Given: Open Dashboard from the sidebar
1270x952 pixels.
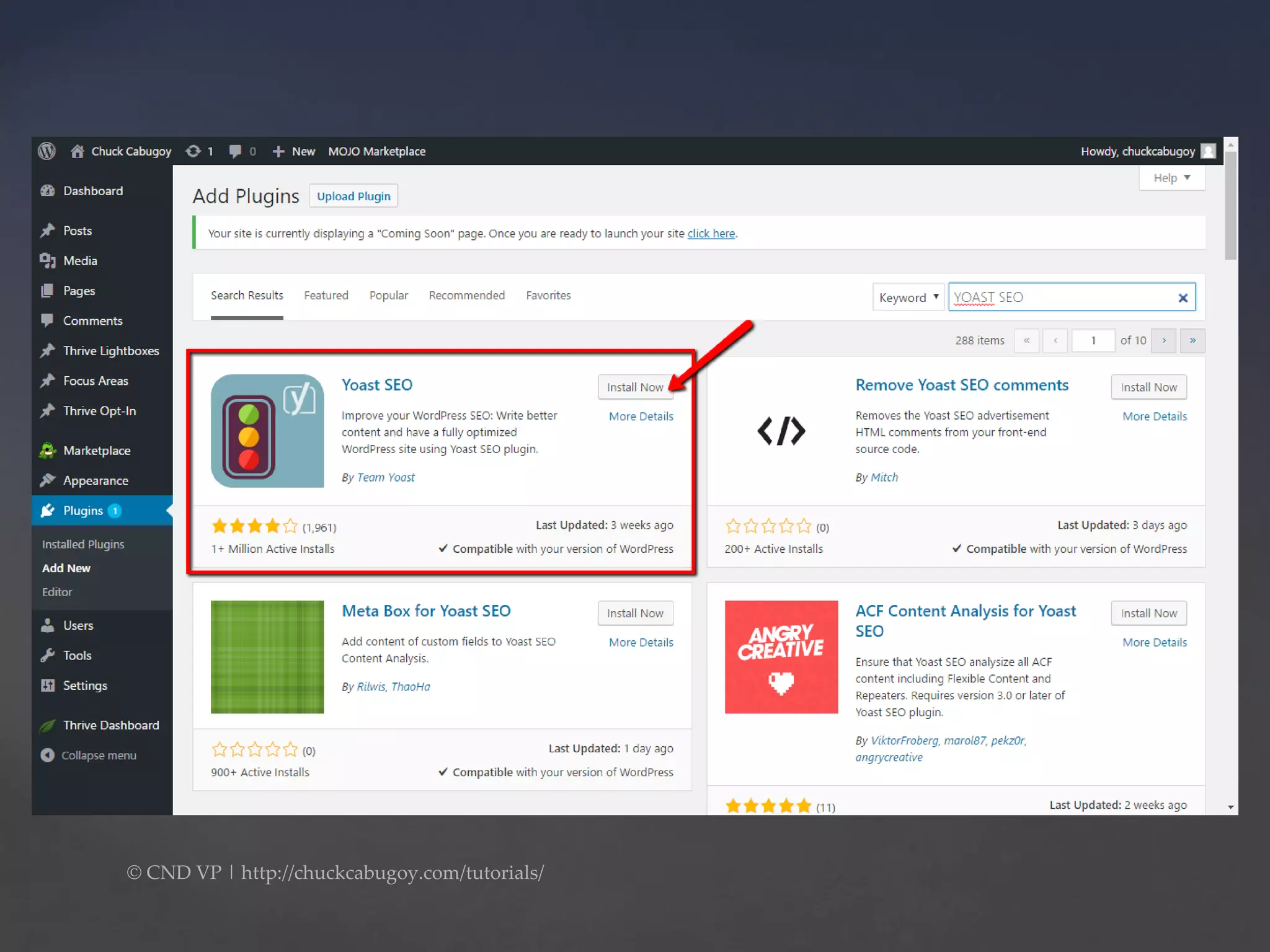Looking at the screenshot, I should pyautogui.click(x=92, y=191).
